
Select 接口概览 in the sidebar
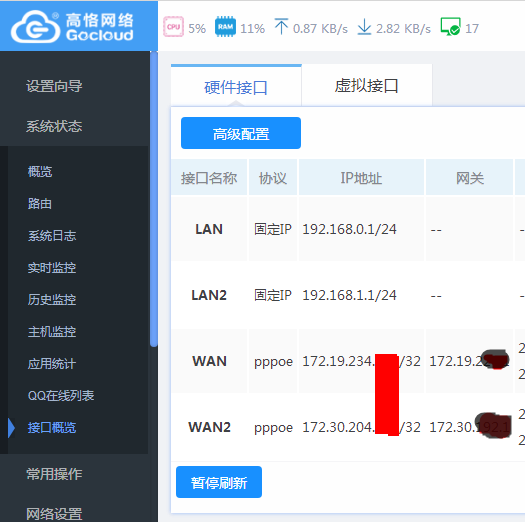52,428
